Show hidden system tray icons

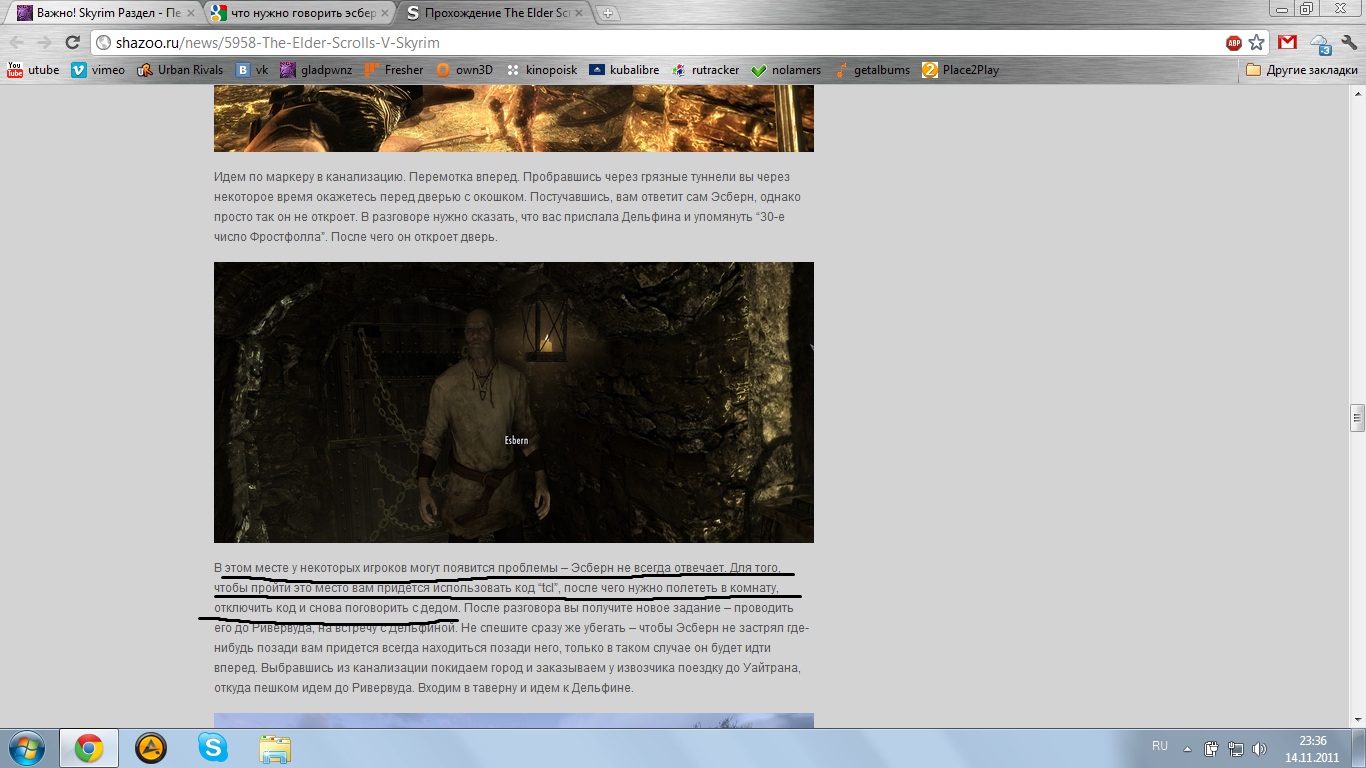(1187, 748)
